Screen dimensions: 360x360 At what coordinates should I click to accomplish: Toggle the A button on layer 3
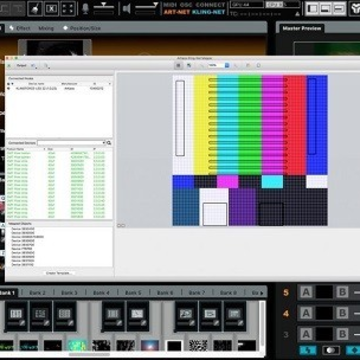click(306, 334)
